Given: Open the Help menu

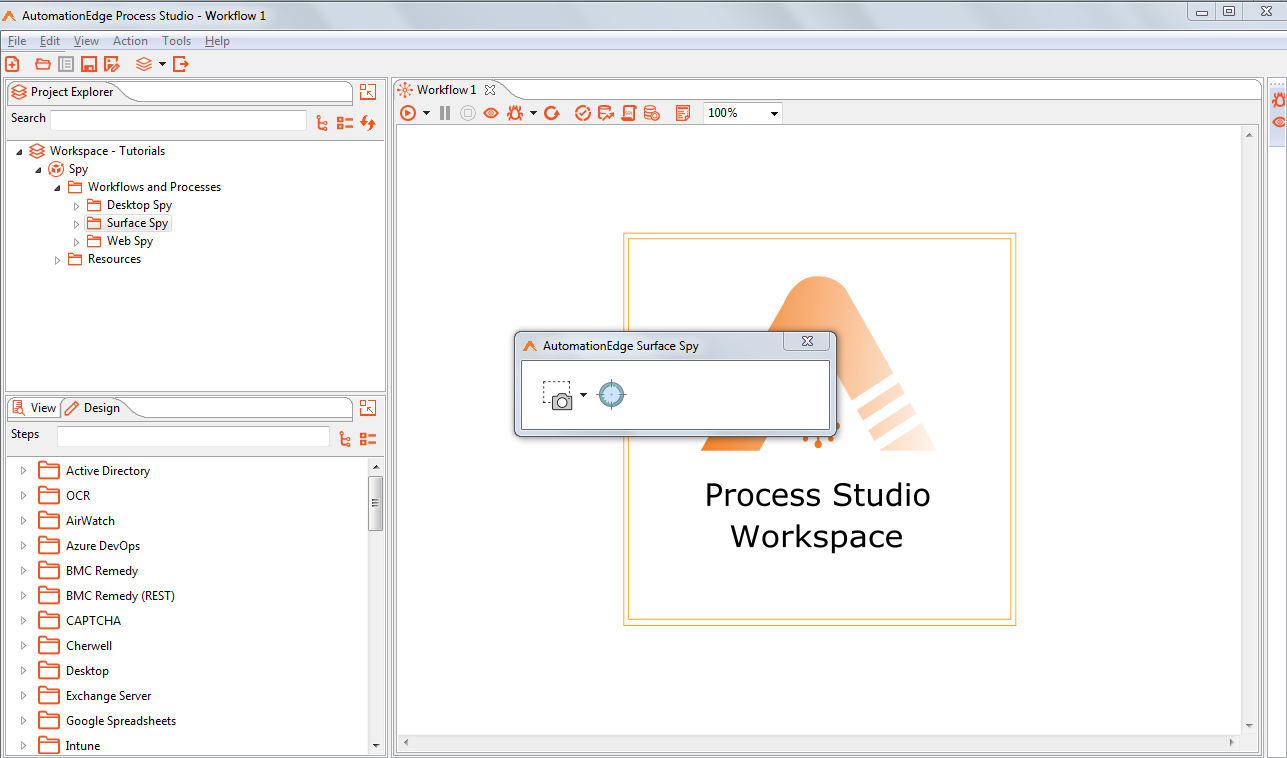Looking at the screenshot, I should click(217, 41).
